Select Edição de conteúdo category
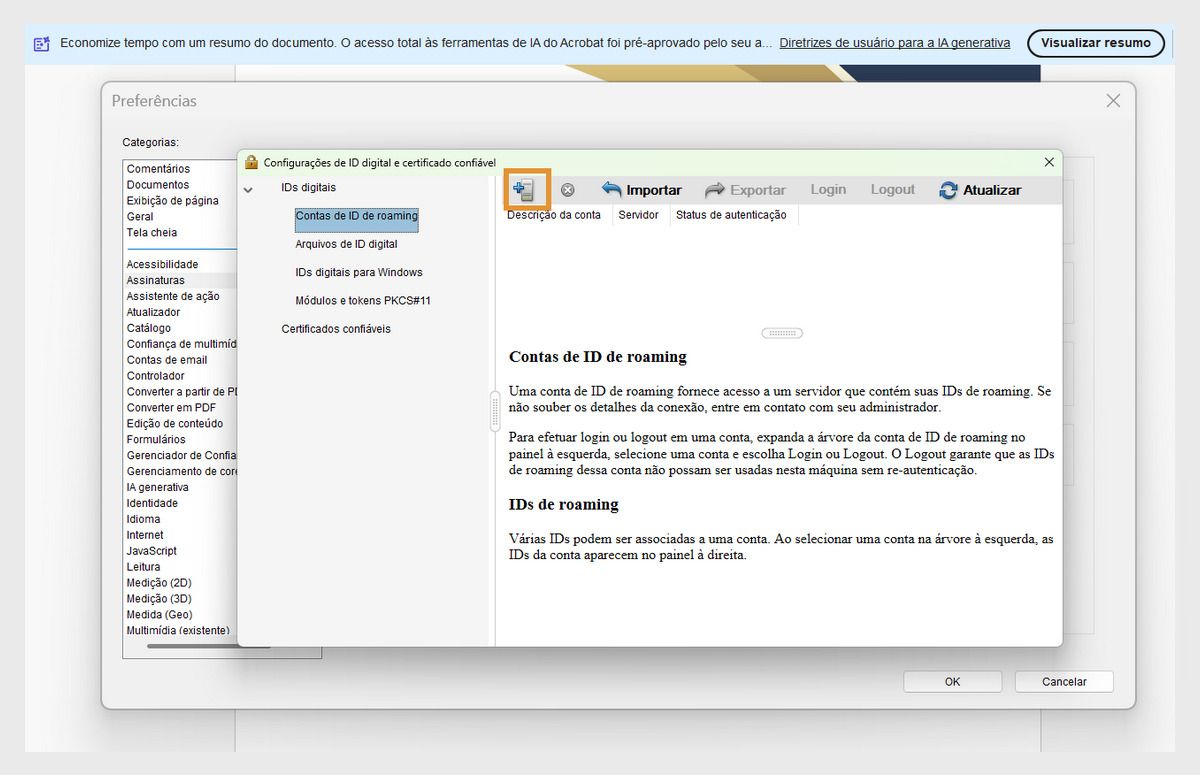The width and height of the screenshot is (1200, 775). coord(175,424)
